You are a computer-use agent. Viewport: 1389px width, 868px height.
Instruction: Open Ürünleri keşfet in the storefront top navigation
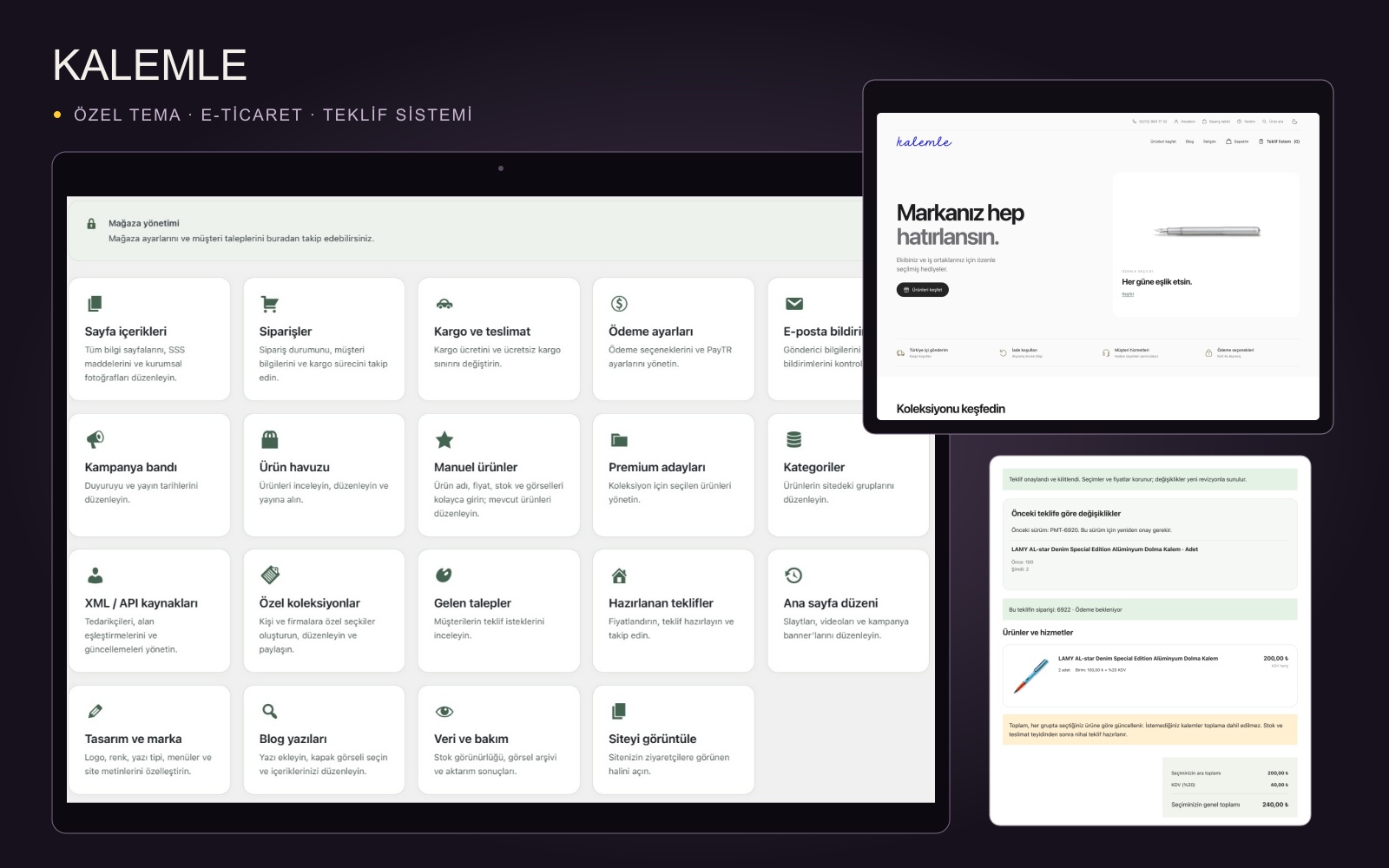pyautogui.click(x=1163, y=141)
